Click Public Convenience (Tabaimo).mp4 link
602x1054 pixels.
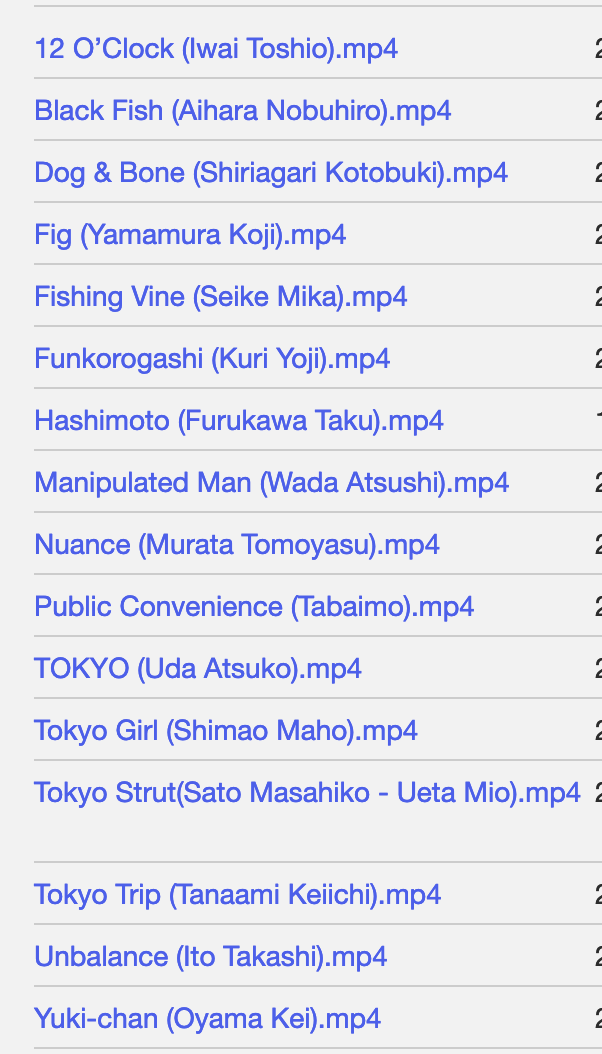254,606
